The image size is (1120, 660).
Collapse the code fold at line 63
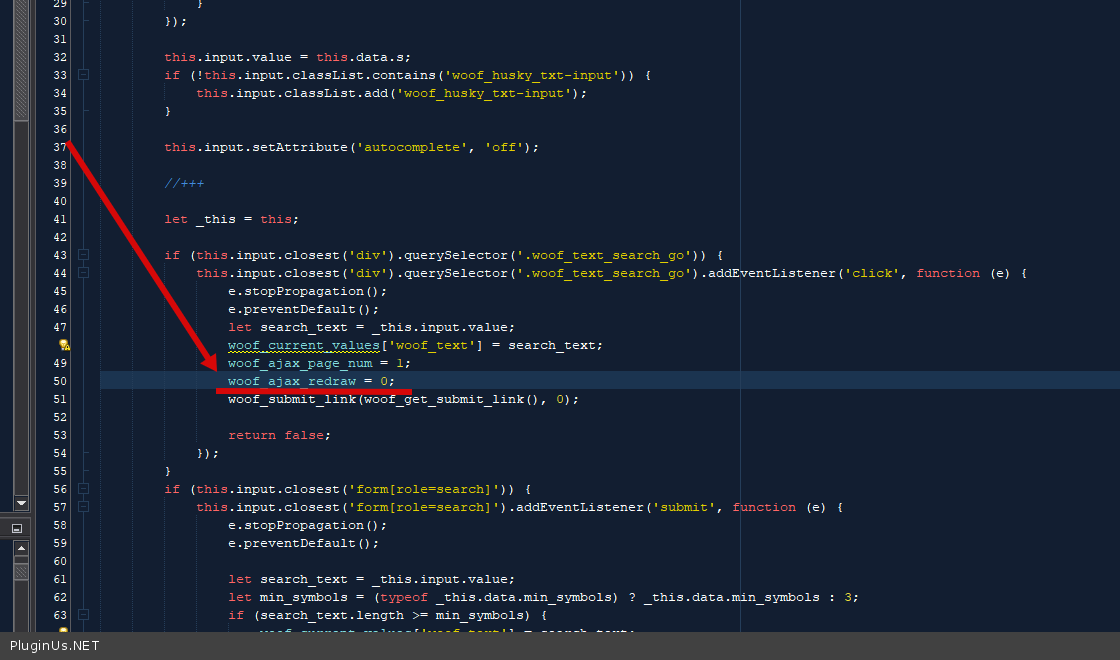coord(83,615)
